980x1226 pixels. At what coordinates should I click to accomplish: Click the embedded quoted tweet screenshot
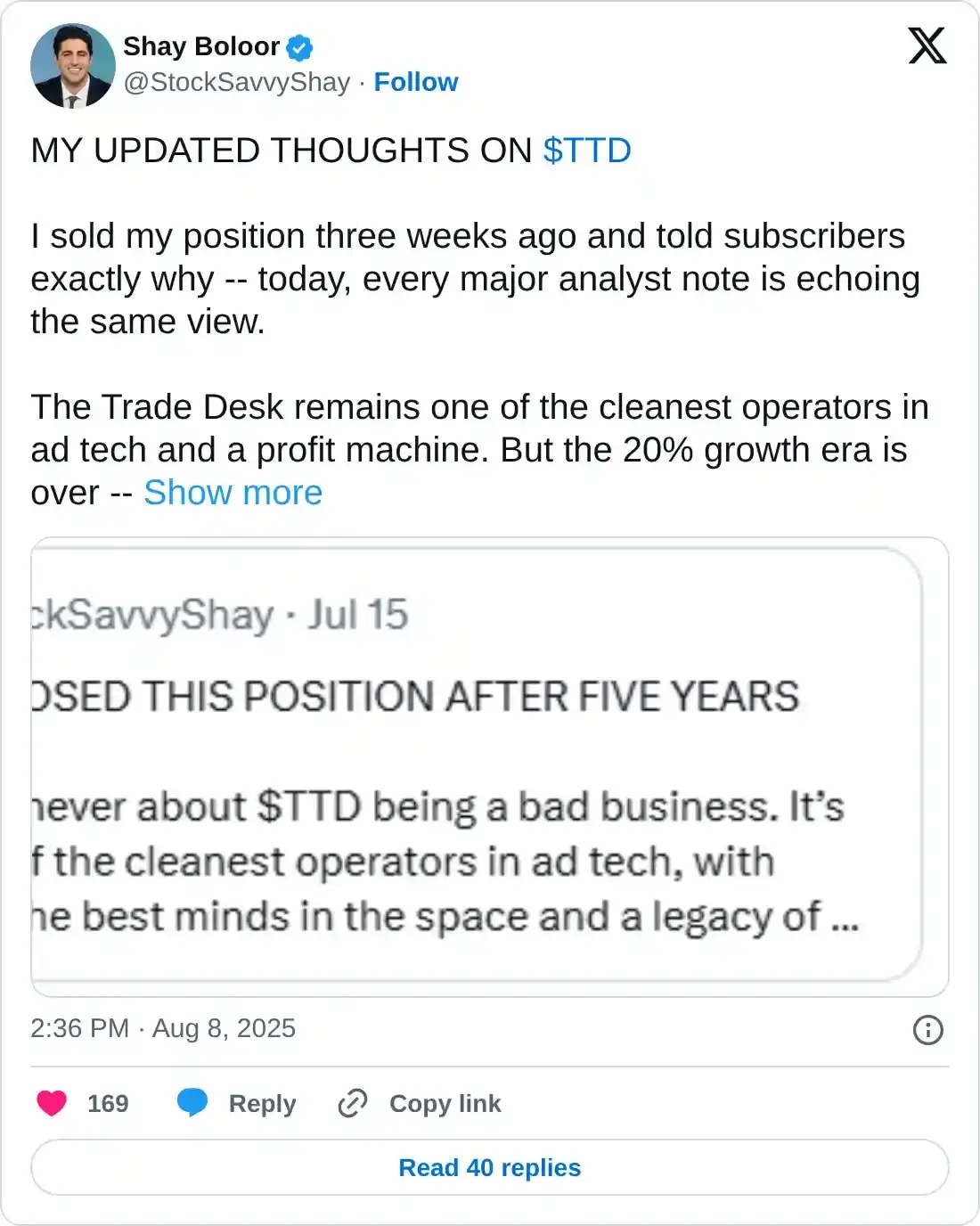[x=489, y=762]
